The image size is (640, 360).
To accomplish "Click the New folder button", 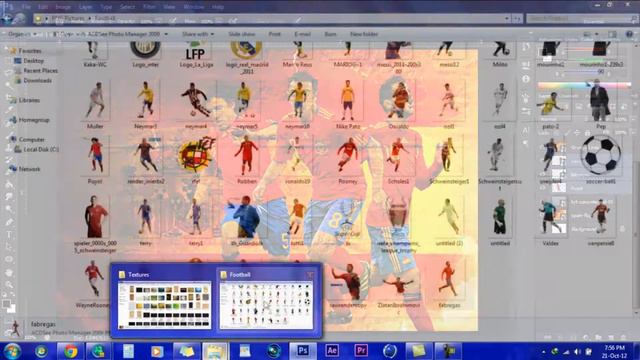I will (364, 34).
